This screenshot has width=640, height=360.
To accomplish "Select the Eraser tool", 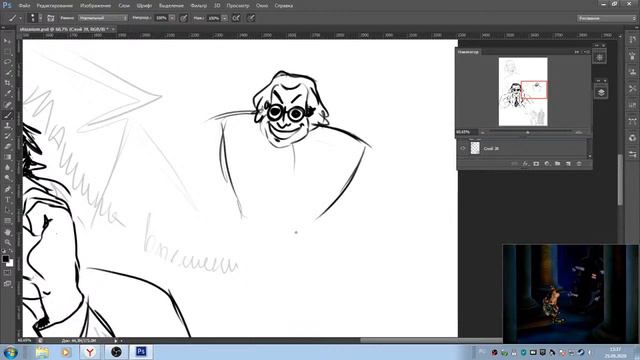I will [7, 146].
